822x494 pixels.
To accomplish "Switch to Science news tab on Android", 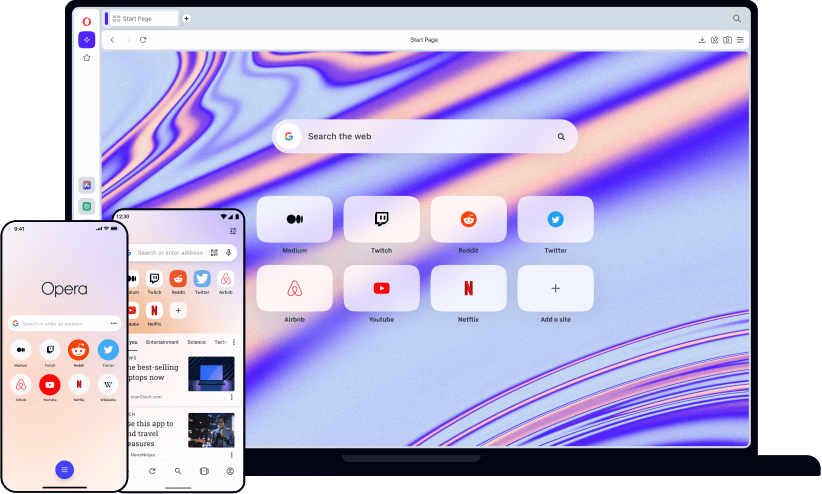I will tap(197, 342).
